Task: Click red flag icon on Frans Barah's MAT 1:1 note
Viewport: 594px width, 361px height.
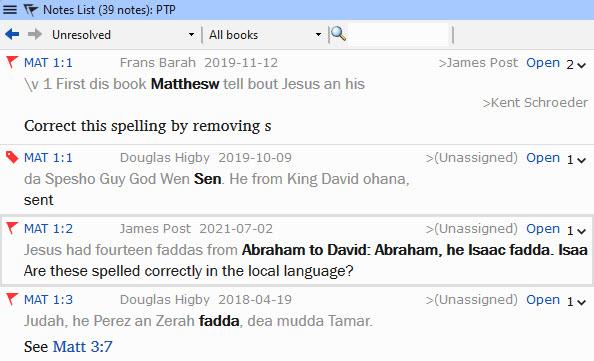Action: point(12,62)
